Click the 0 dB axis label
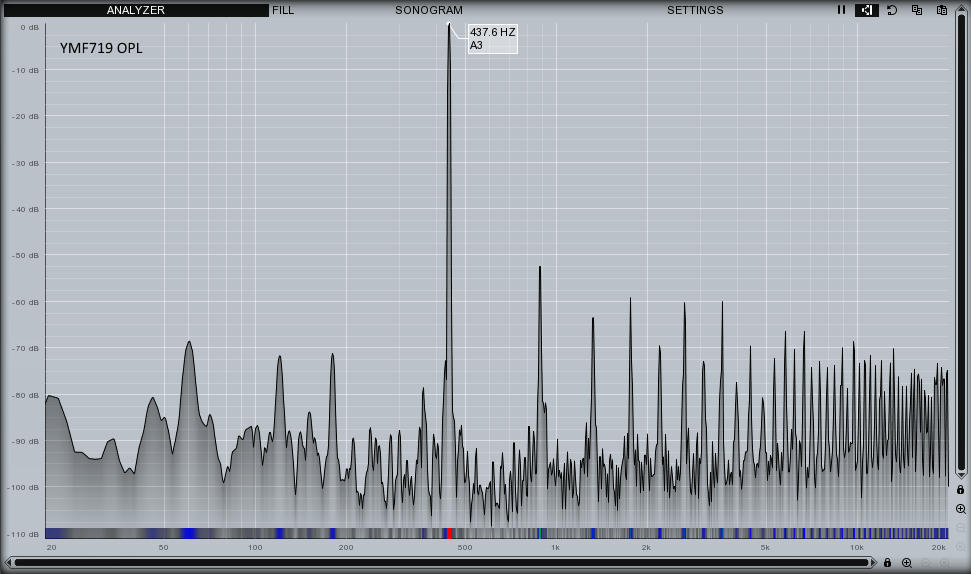 pyautogui.click(x=29, y=27)
